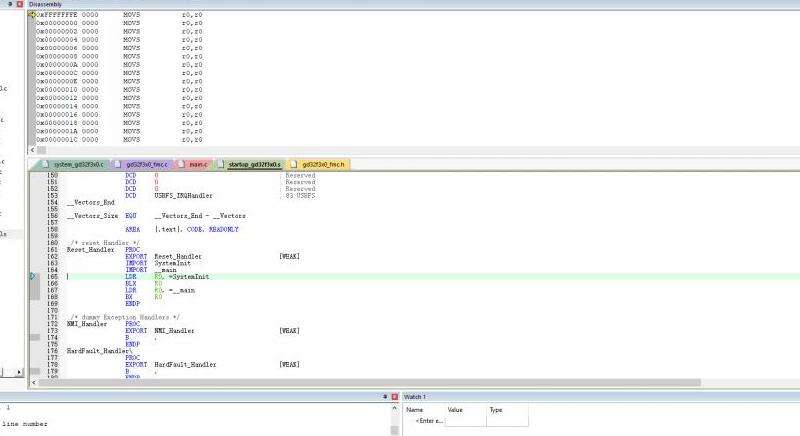The height and width of the screenshot is (436, 800).
Task: Pin the left project panel
Action: coord(7,4)
